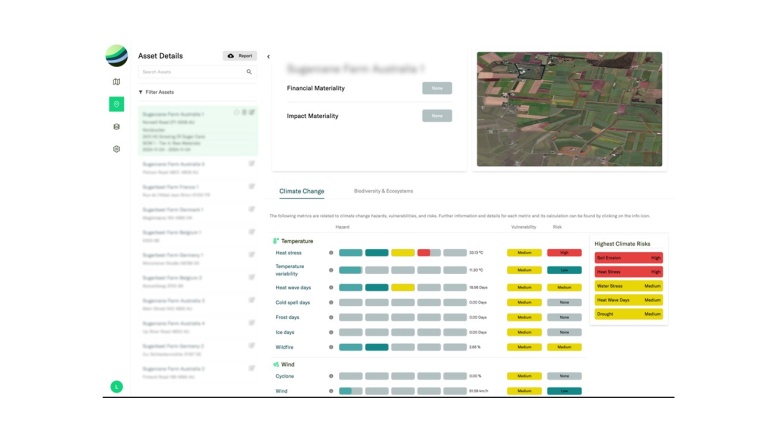Select the Sugarbeet Farm Belgium 1 asset
The image size is (760, 427).
click(x=197, y=236)
